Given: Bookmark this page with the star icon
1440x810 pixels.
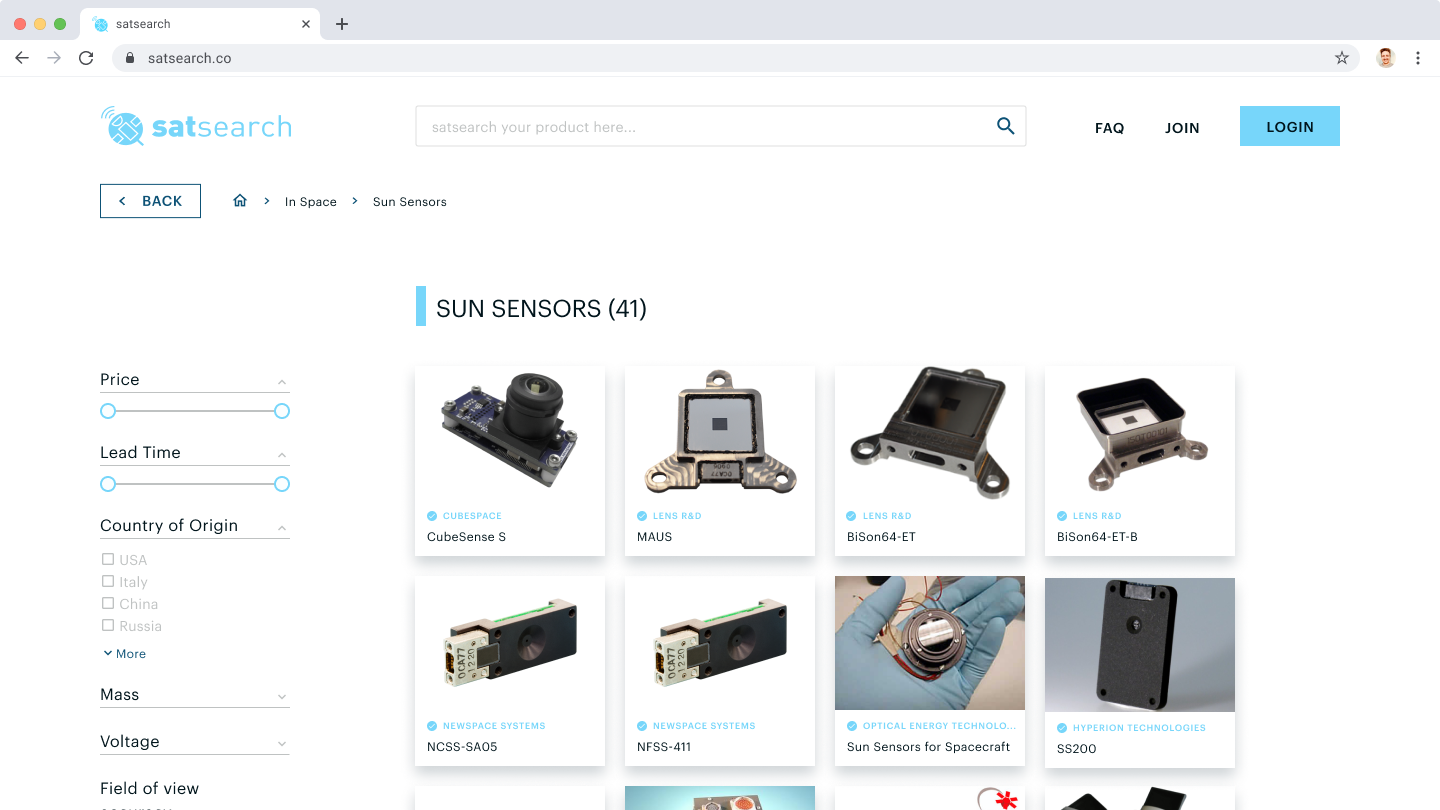Looking at the screenshot, I should pyautogui.click(x=1342, y=58).
